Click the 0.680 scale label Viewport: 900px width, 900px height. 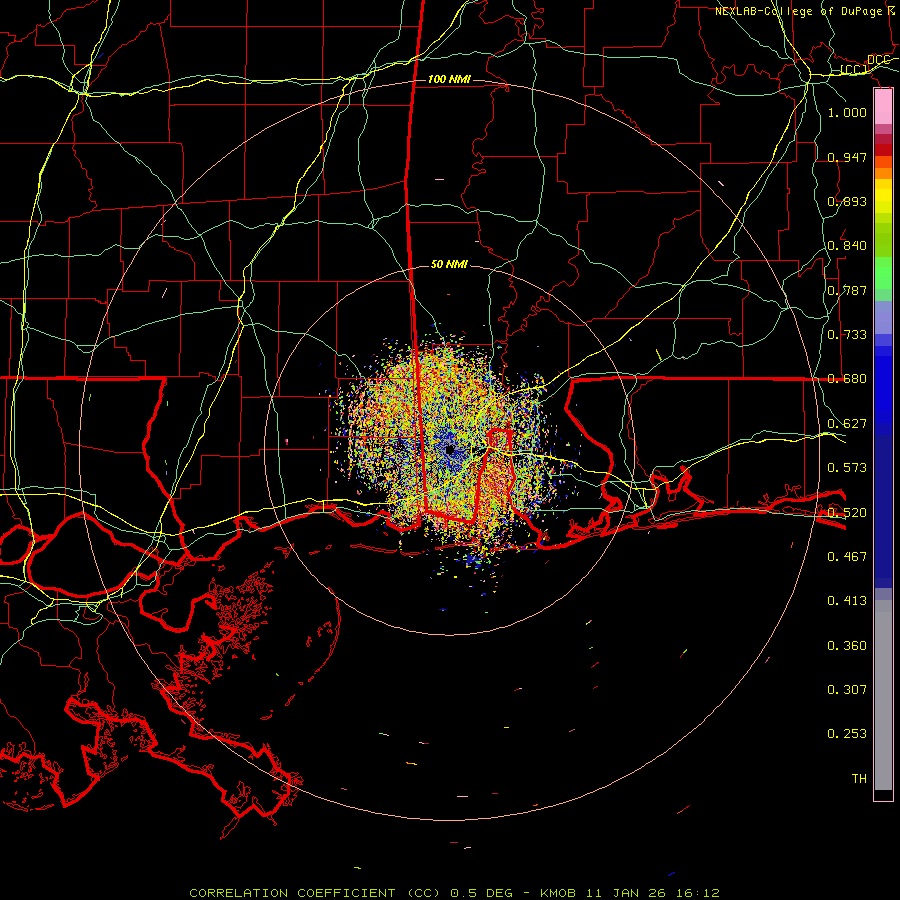point(847,379)
